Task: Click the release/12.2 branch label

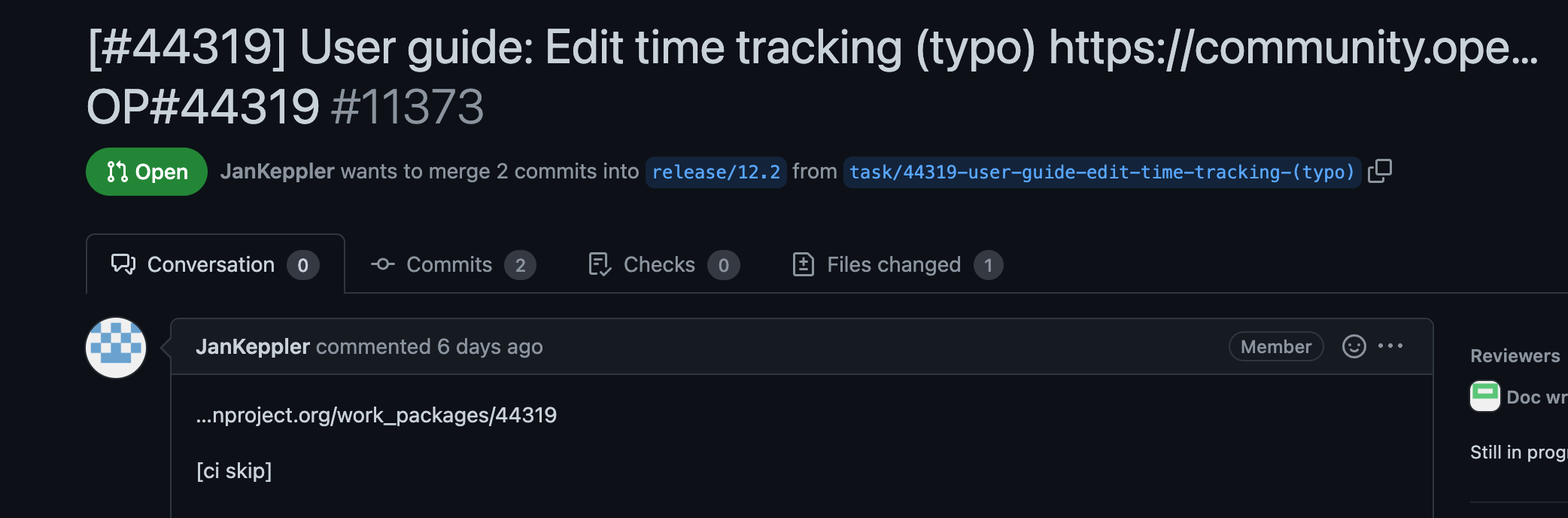Action: [715, 172]
